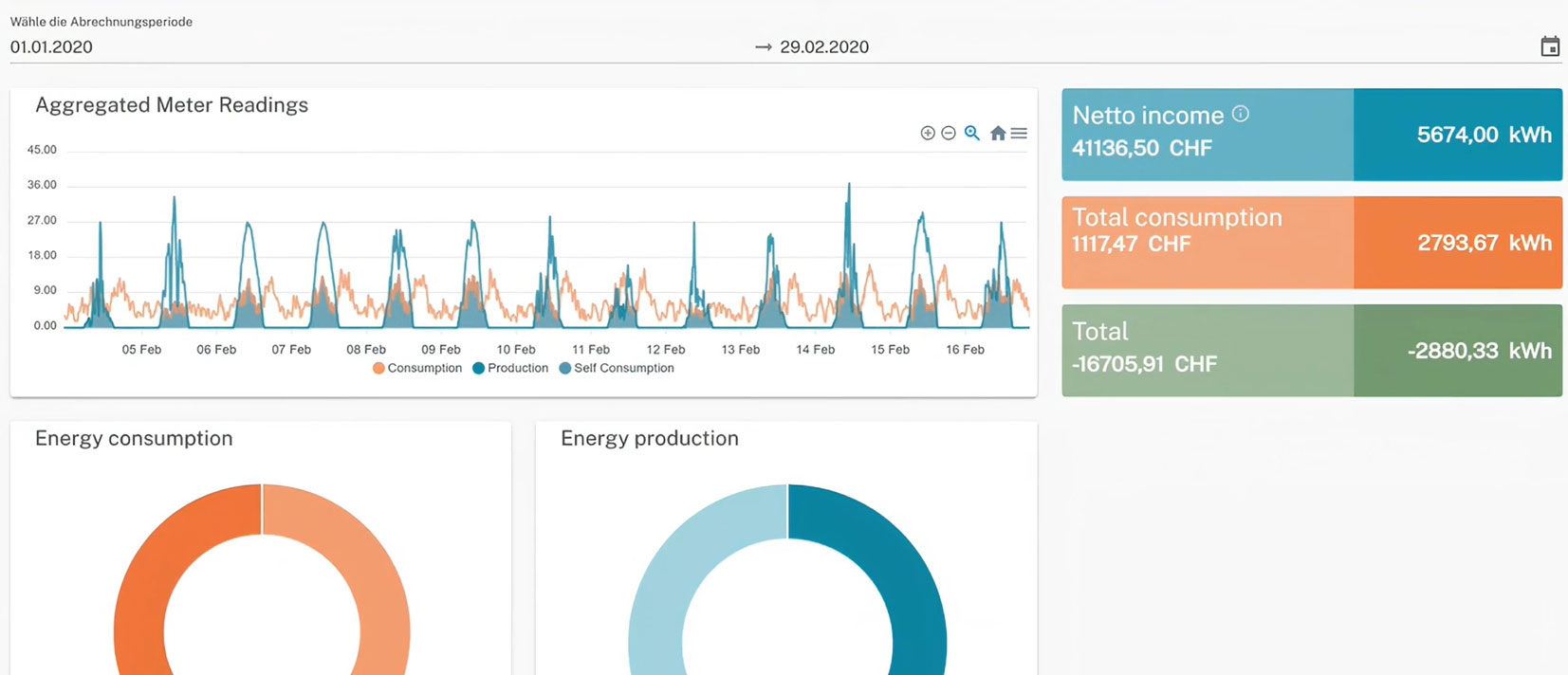Click the 41136,50 CHF amount
The height and width of the screenshot is (675, 1568).
[1142, 148]
